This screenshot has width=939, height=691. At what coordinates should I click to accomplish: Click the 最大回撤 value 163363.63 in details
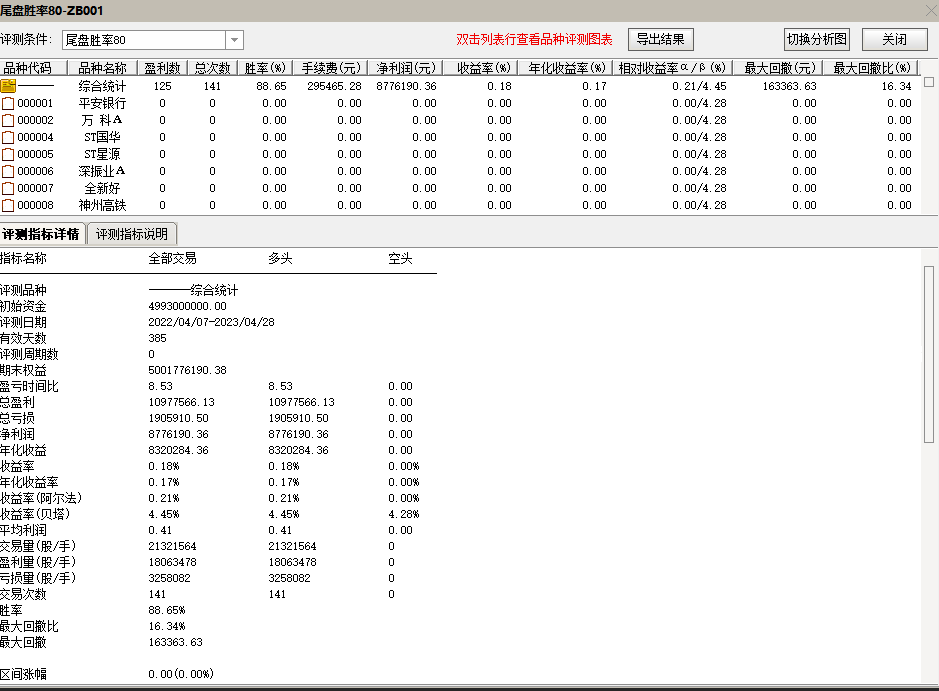pos(175,642)
